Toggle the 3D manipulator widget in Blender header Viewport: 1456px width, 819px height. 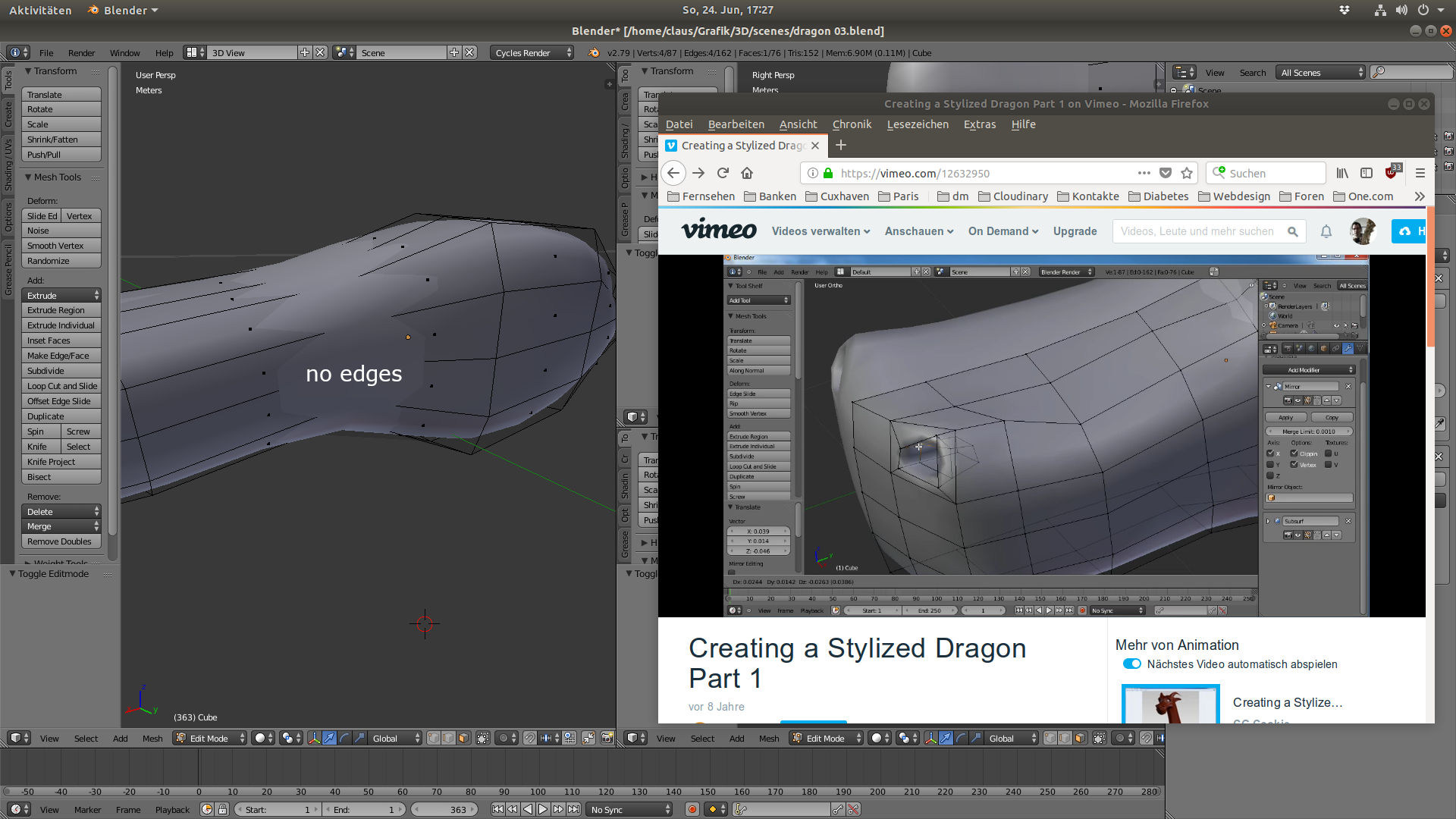pos(314,738)
